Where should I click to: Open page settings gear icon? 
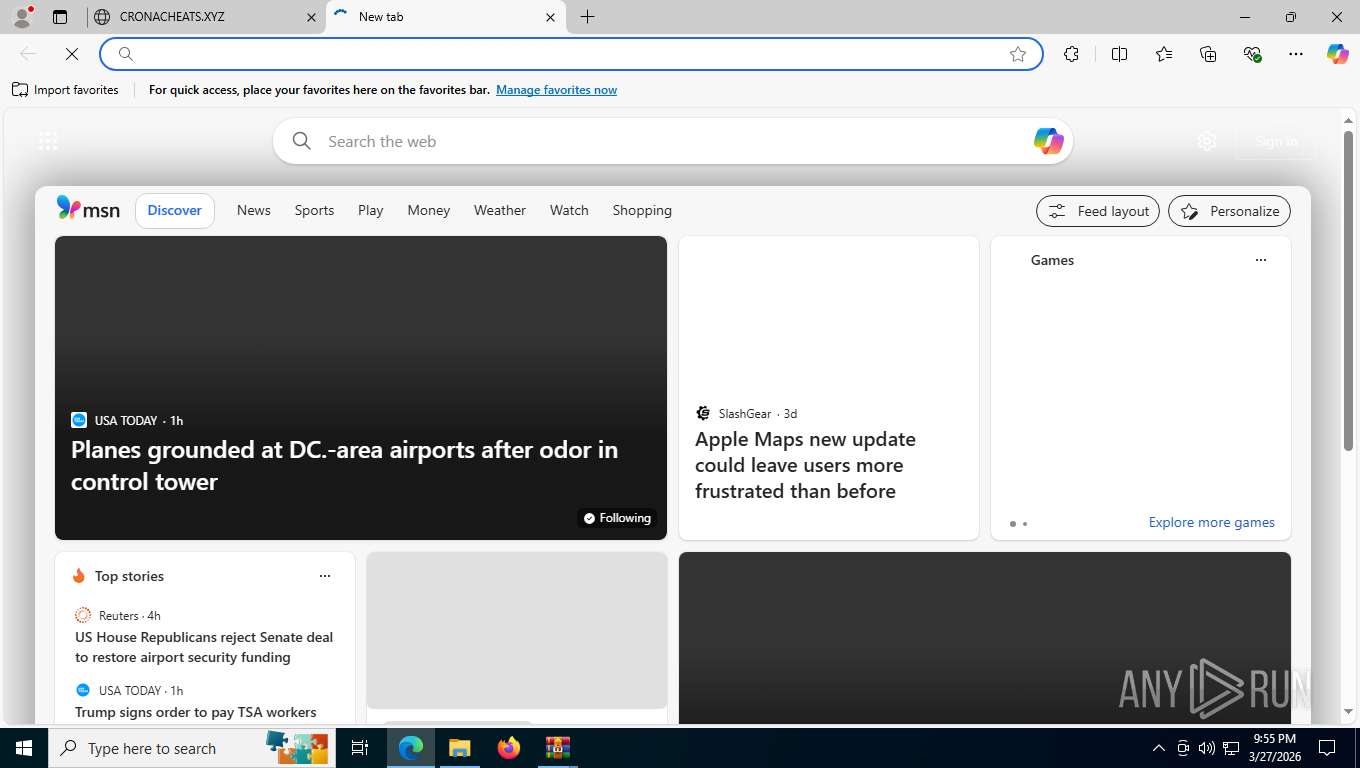1207,141
